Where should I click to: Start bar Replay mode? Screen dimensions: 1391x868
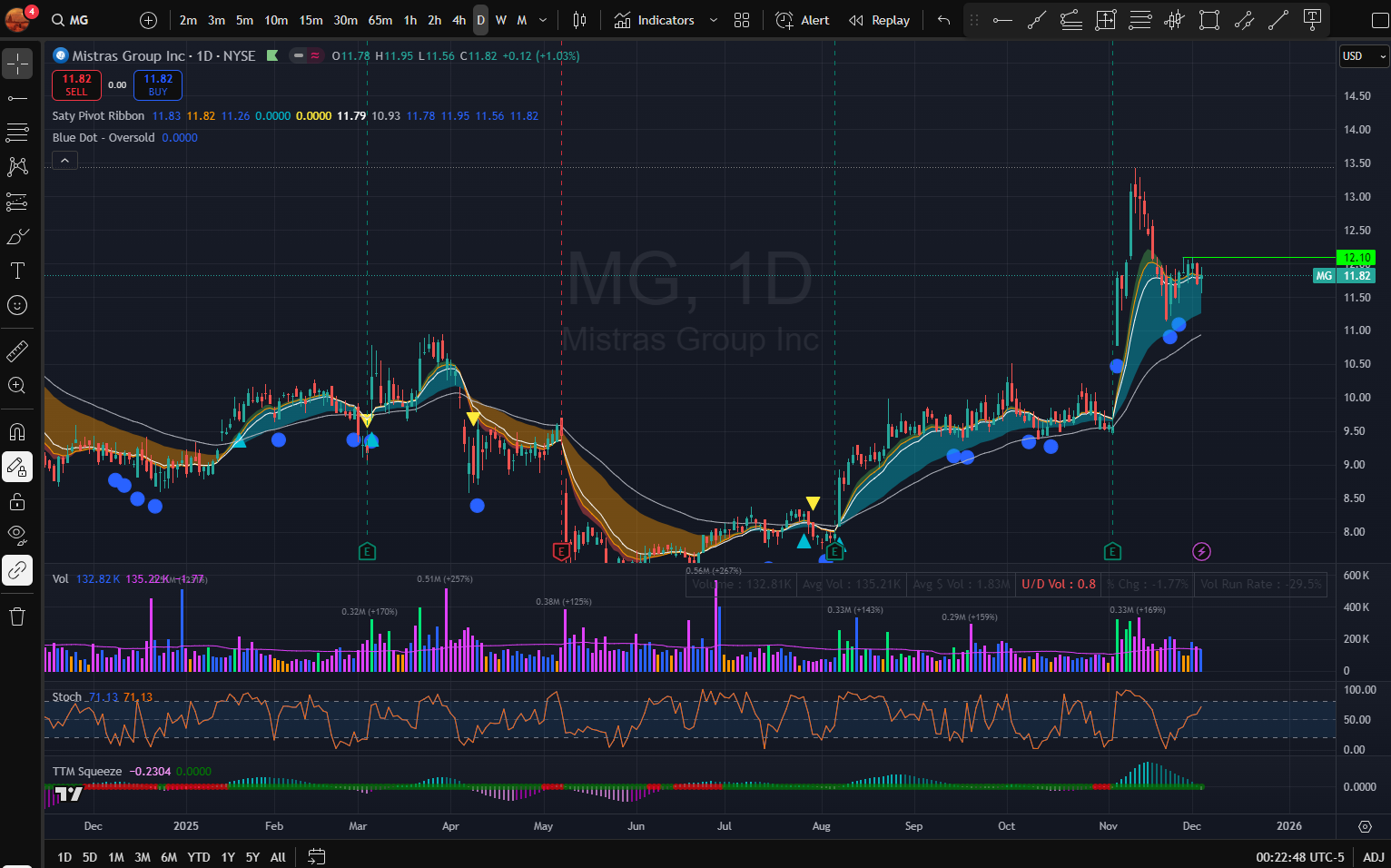coord(879,20)
